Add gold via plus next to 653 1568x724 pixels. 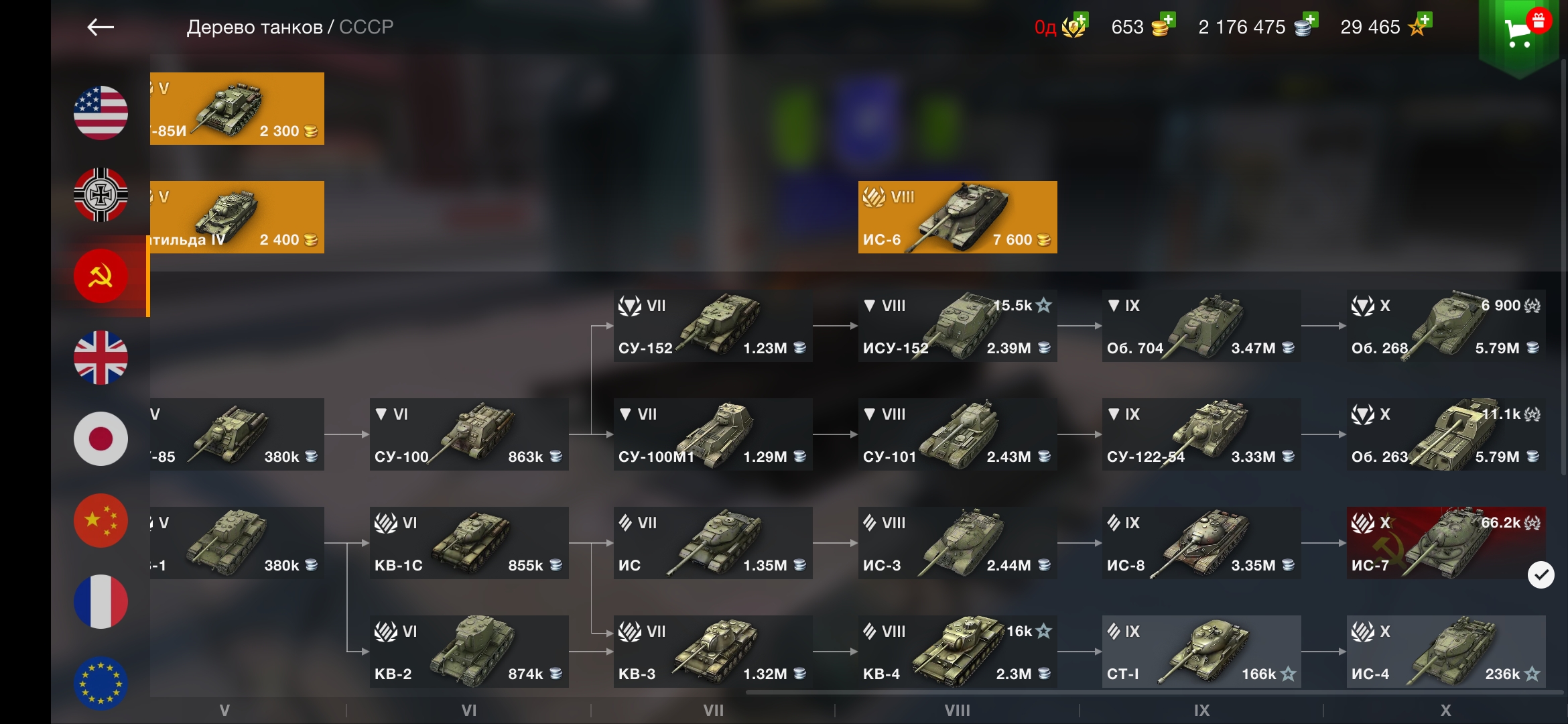coord(1167,19)
